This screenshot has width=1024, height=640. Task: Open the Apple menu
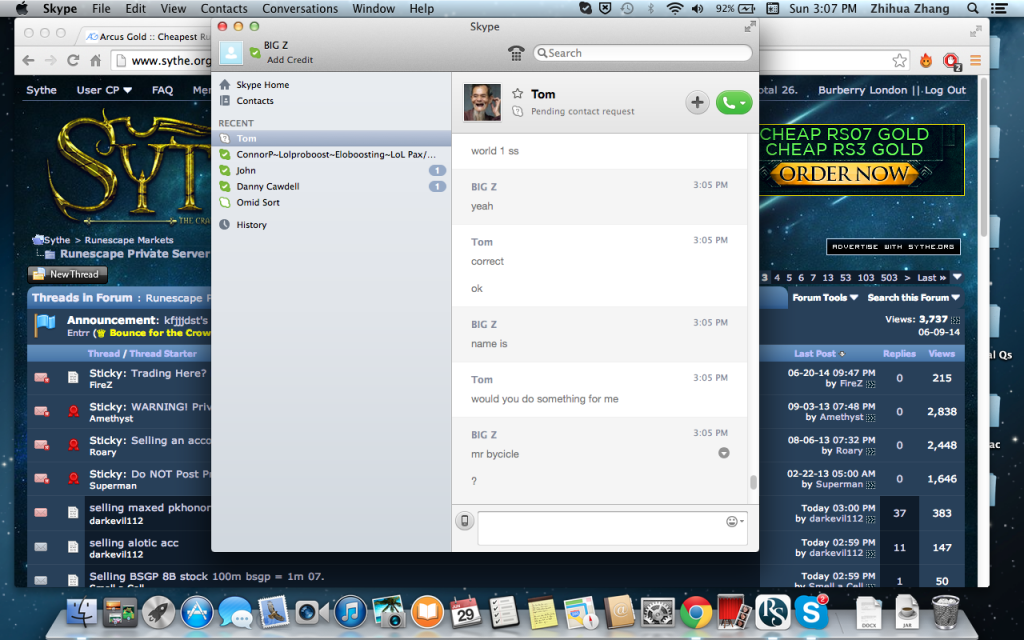click(x=22, y=8)
